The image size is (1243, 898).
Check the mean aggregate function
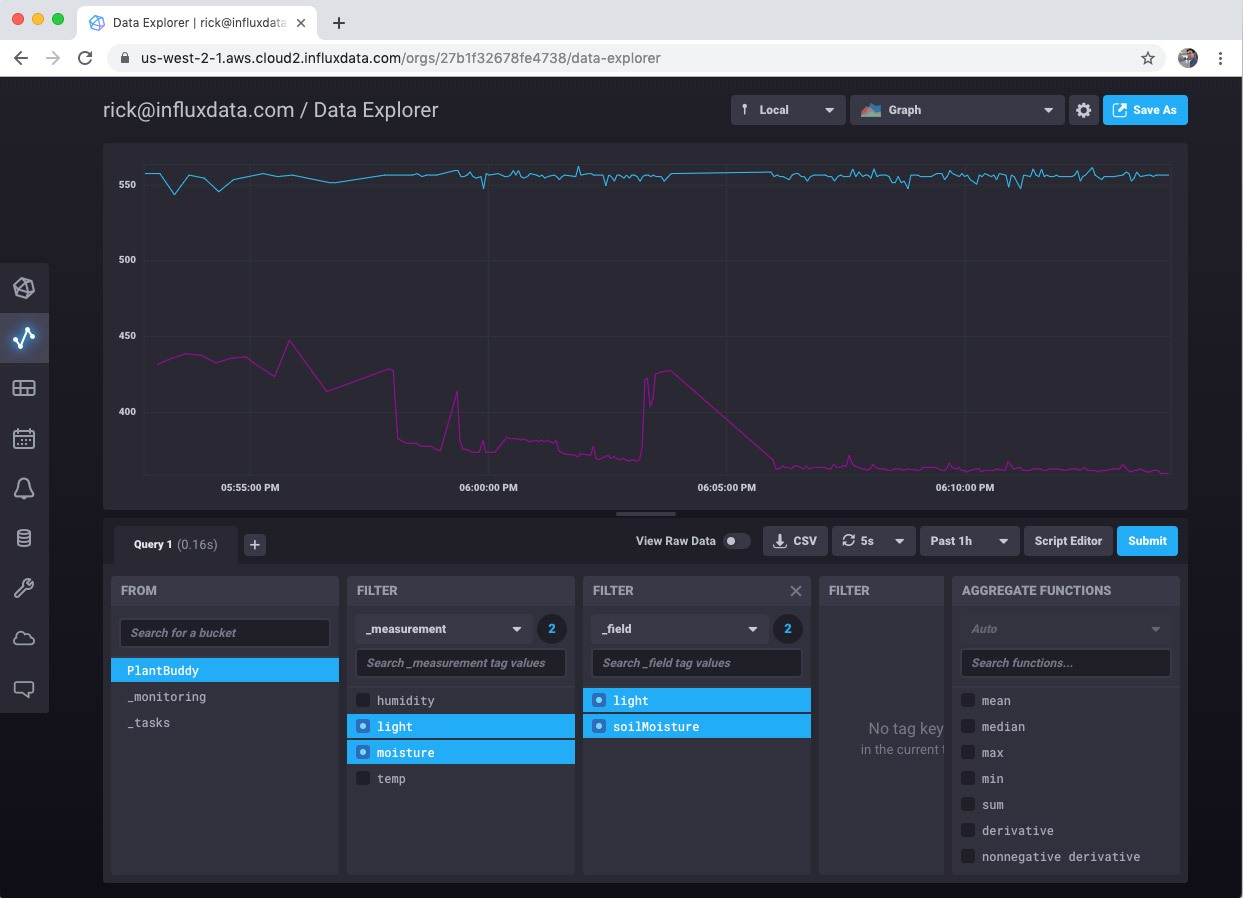click(968, 700)
